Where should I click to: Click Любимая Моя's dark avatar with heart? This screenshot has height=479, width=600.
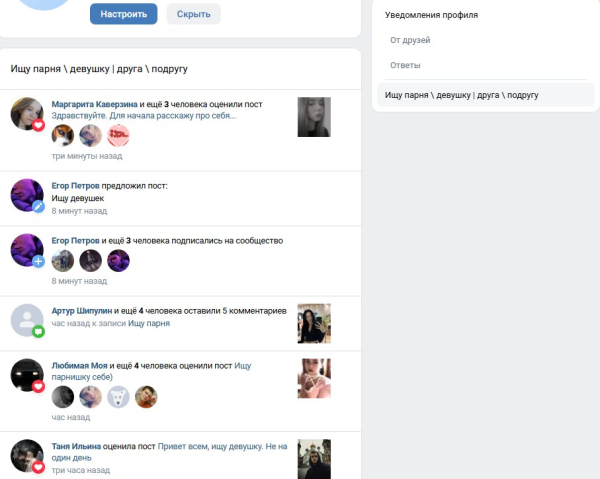(27, 375)
